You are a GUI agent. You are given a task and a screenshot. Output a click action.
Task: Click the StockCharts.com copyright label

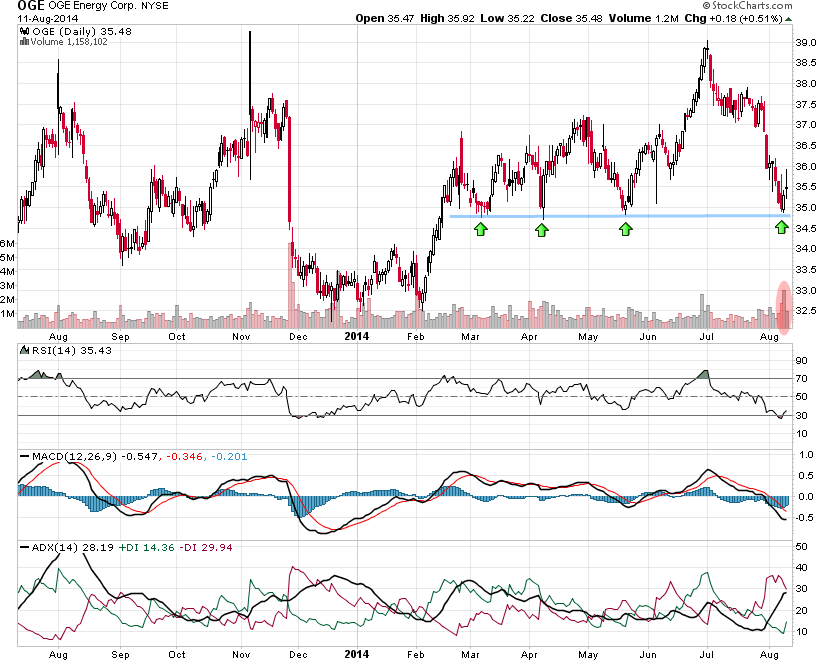pos(747,5)
